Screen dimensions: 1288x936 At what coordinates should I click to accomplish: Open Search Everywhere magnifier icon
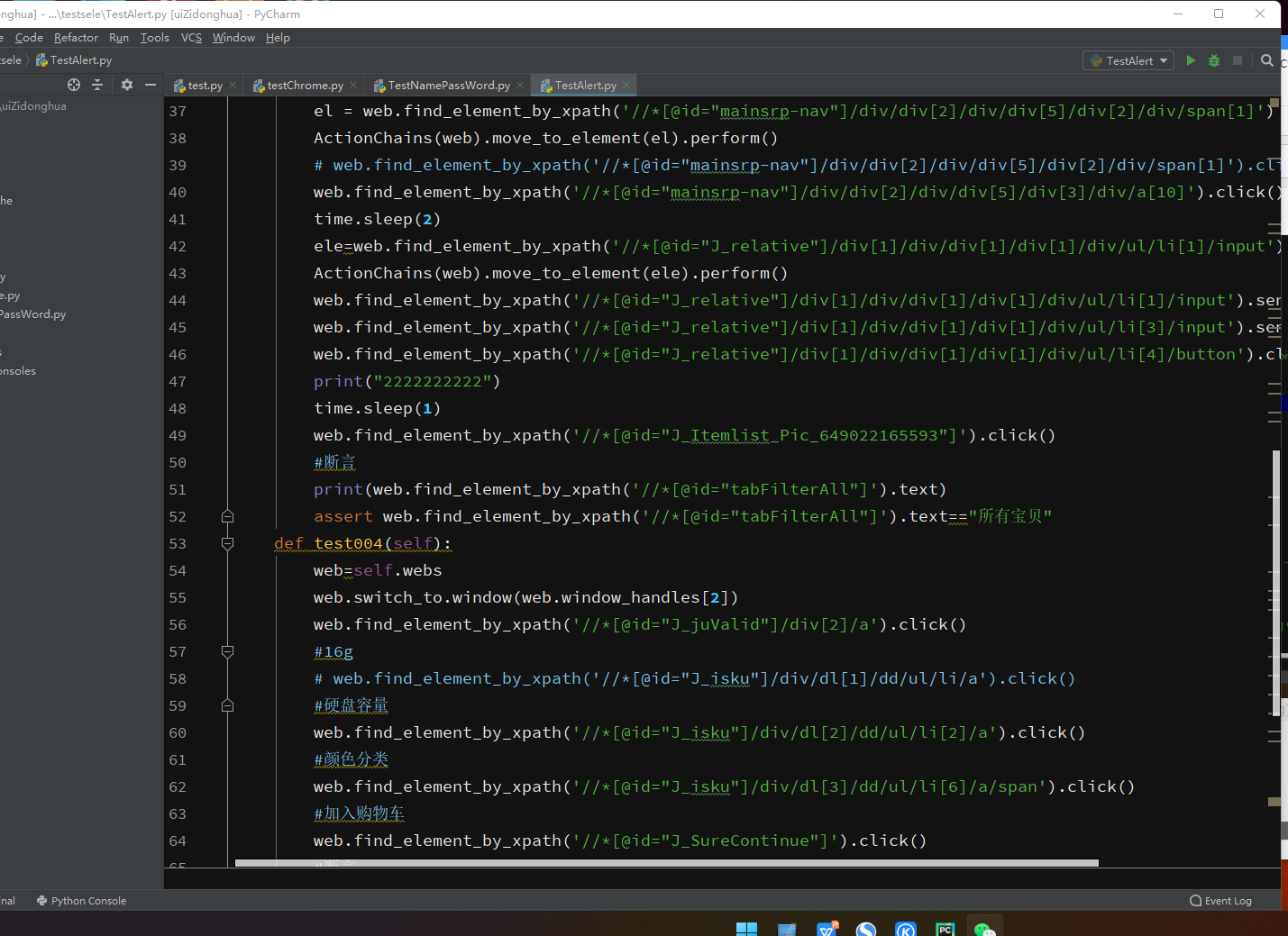[1267, 60]
